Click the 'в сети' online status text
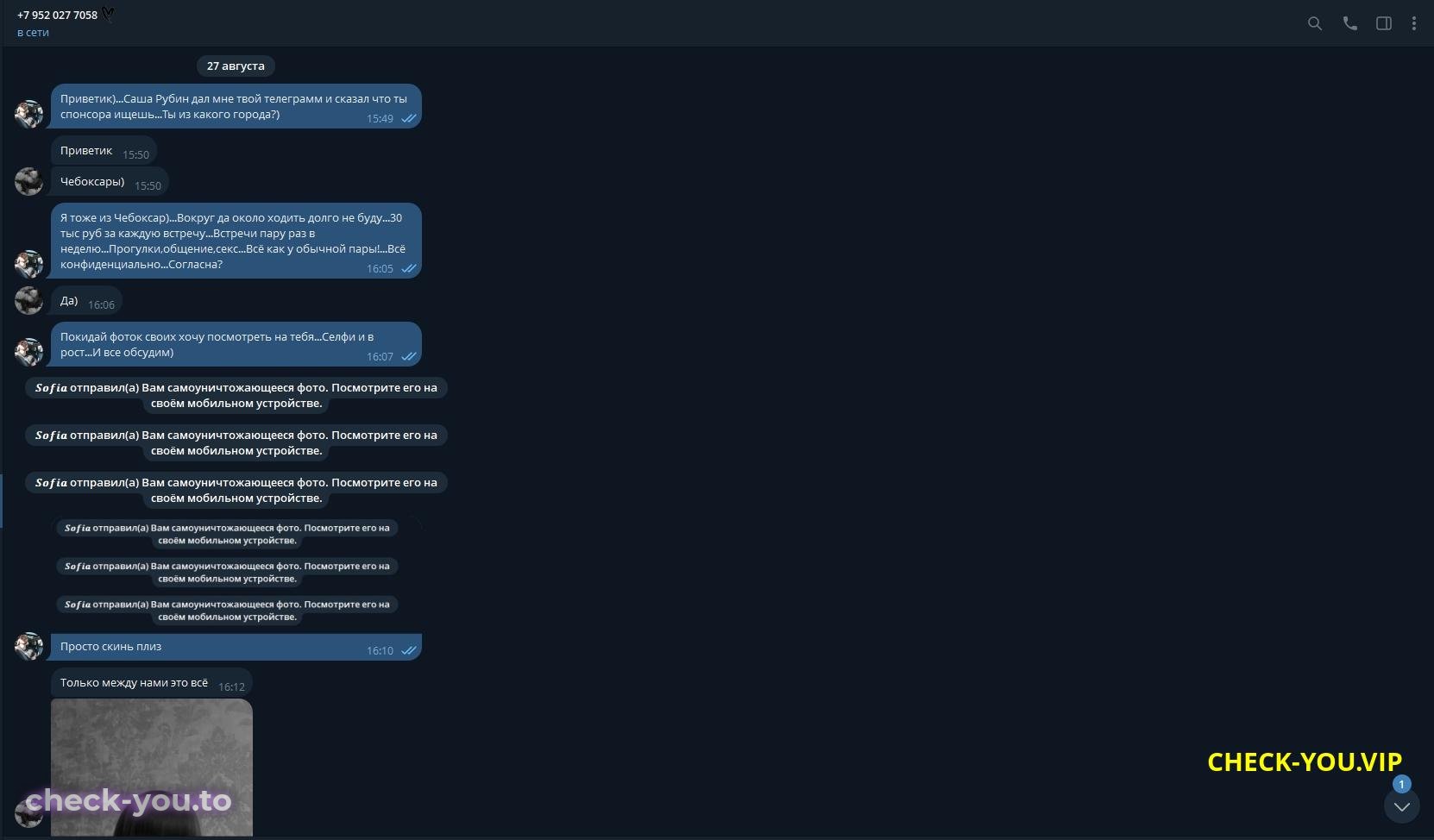The image size is (1434, 840). click(33, 33)
